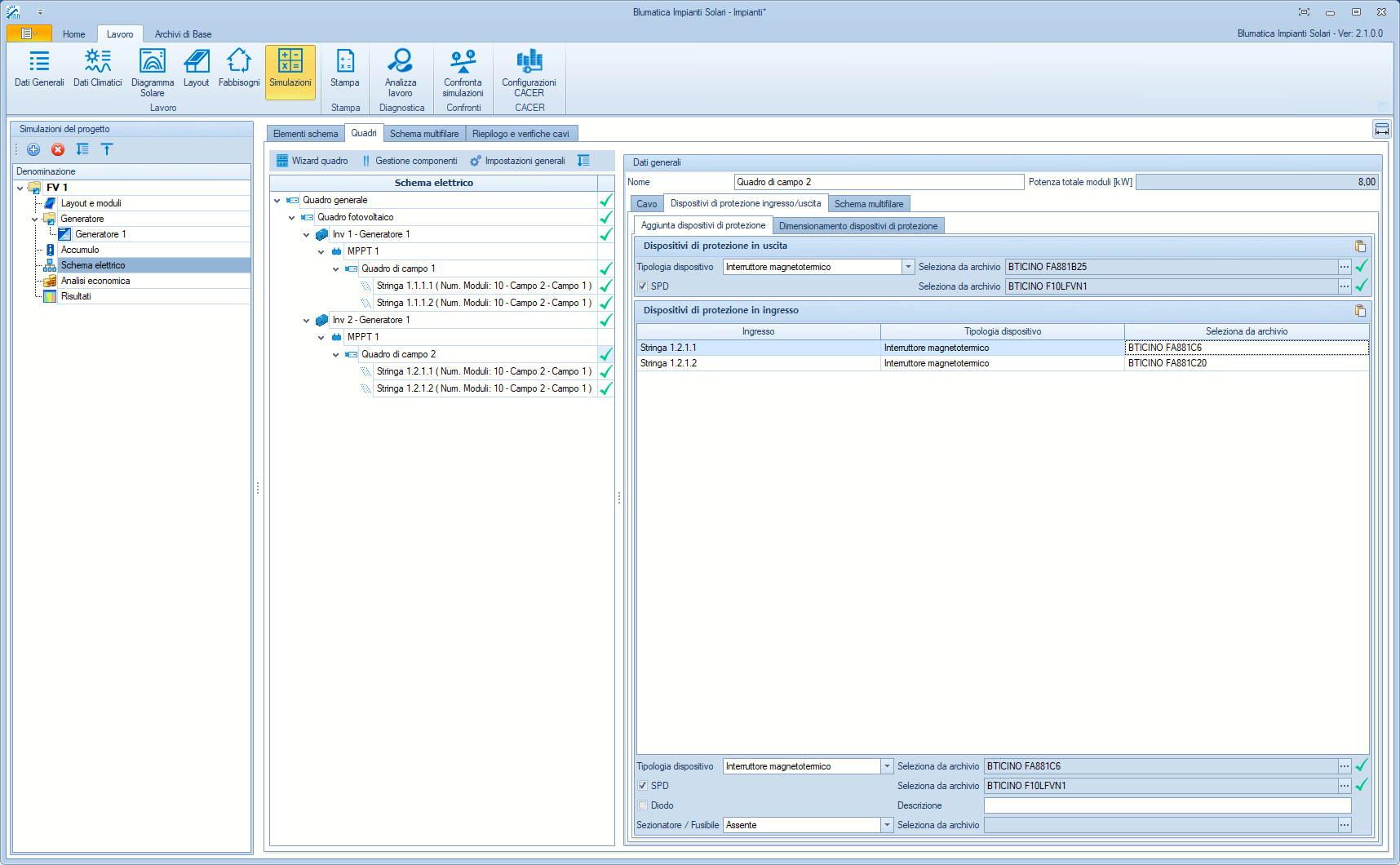The image size is (1400, 865).
Task: Click the Nome input field
Action: (x=878, y=182)
